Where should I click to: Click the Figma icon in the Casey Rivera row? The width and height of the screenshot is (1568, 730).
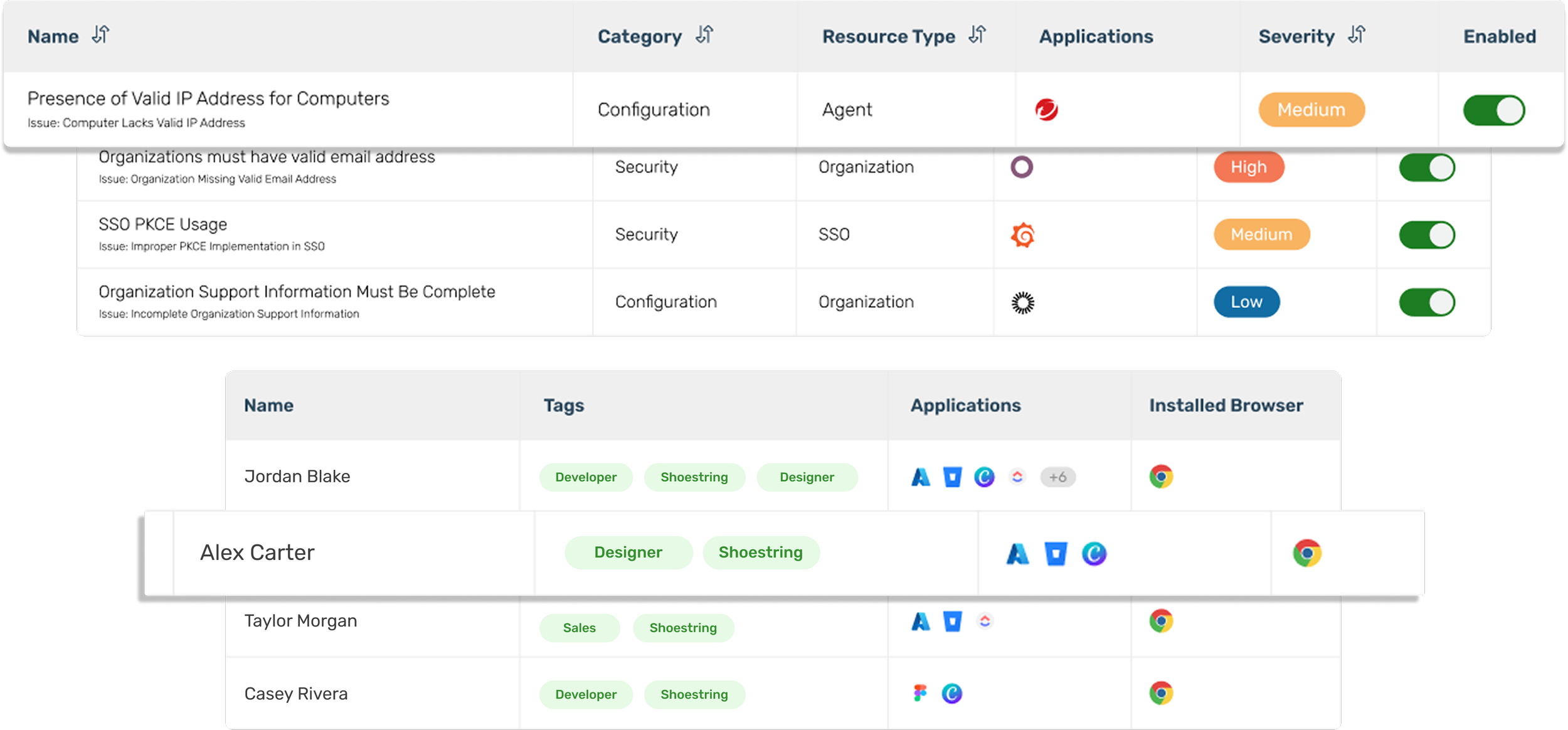coord(920,693)
